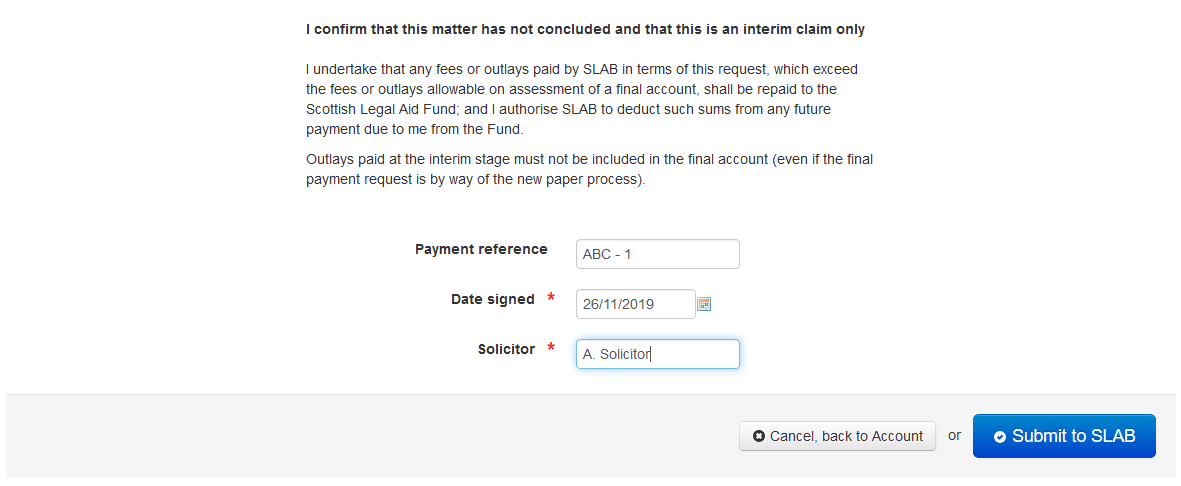The image size is (1181, 486).
Task: Click the X icon in Cancel button
Action: [x=758, y=436]
